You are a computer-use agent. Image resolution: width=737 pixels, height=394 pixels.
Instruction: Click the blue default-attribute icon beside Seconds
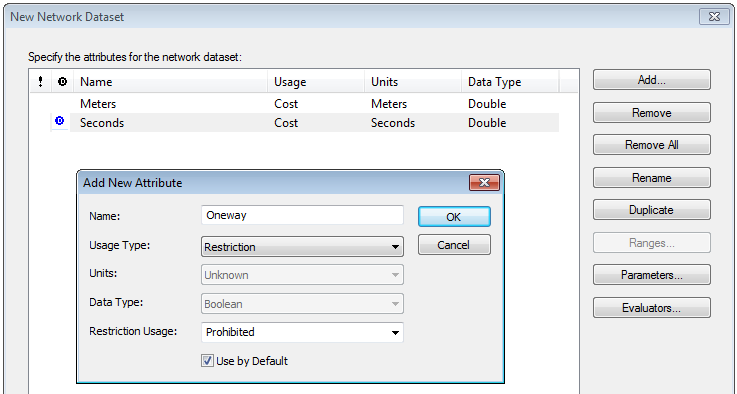[x=60, y=121]
